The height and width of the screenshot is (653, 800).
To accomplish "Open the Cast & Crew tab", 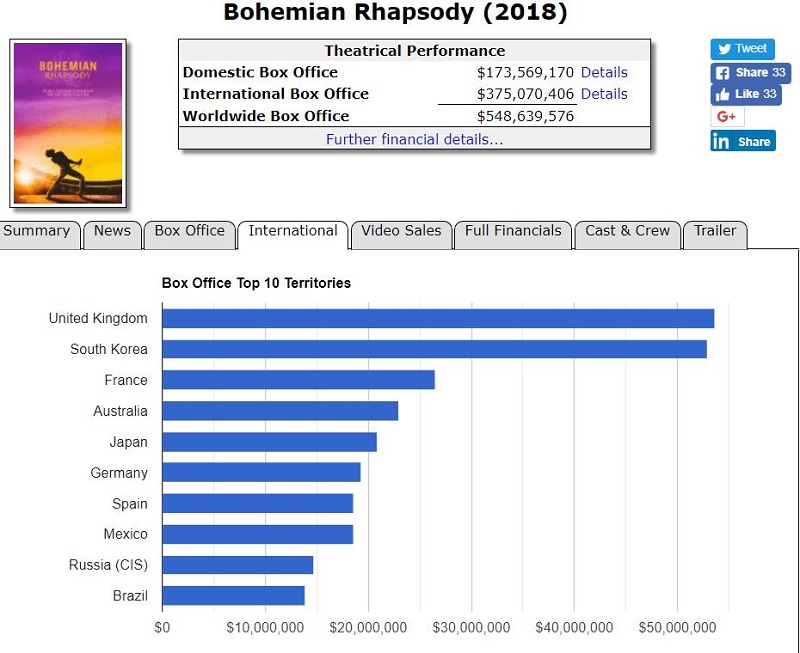I will 627,232.
